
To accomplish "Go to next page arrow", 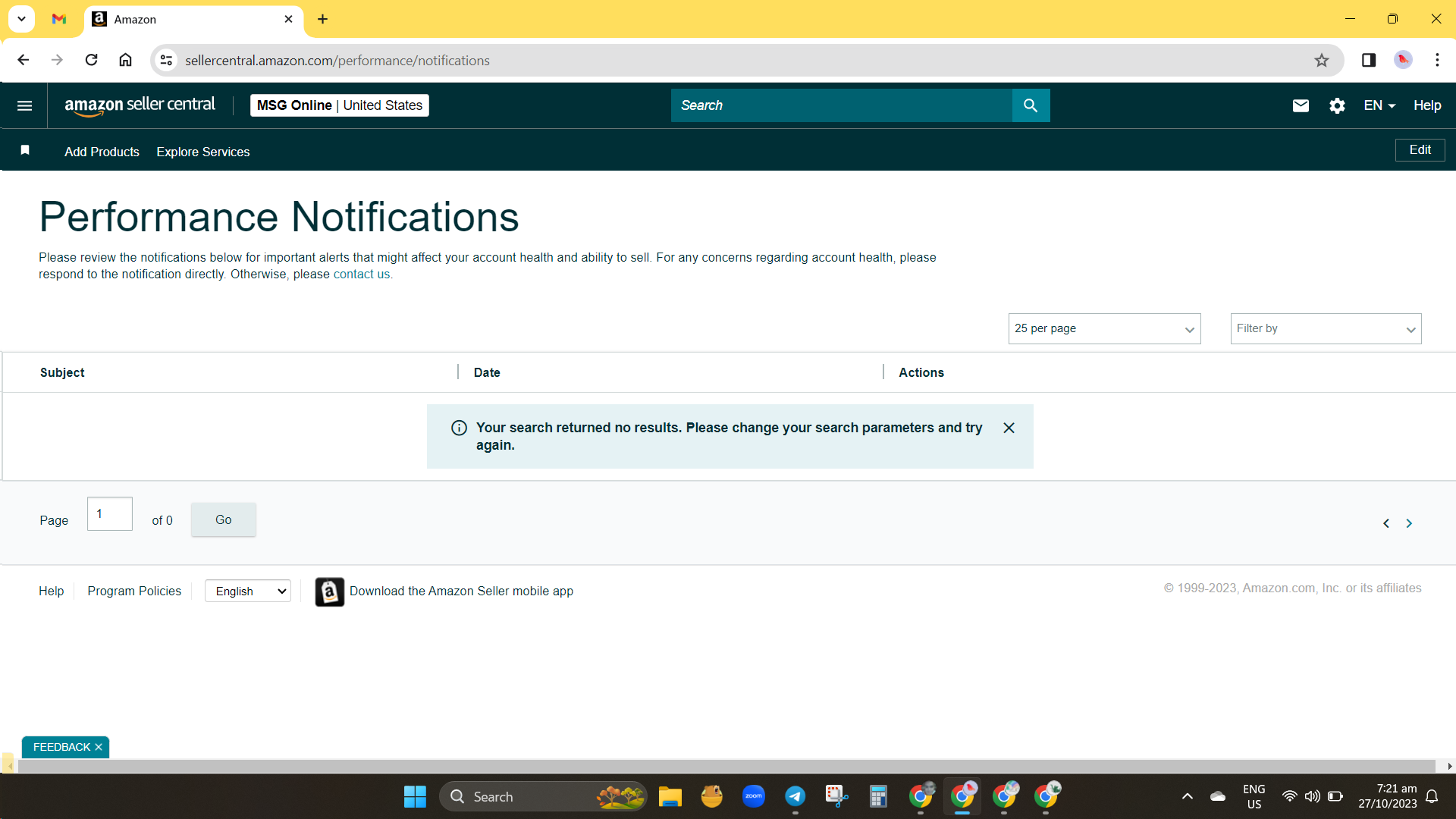I will [1409, 523].
